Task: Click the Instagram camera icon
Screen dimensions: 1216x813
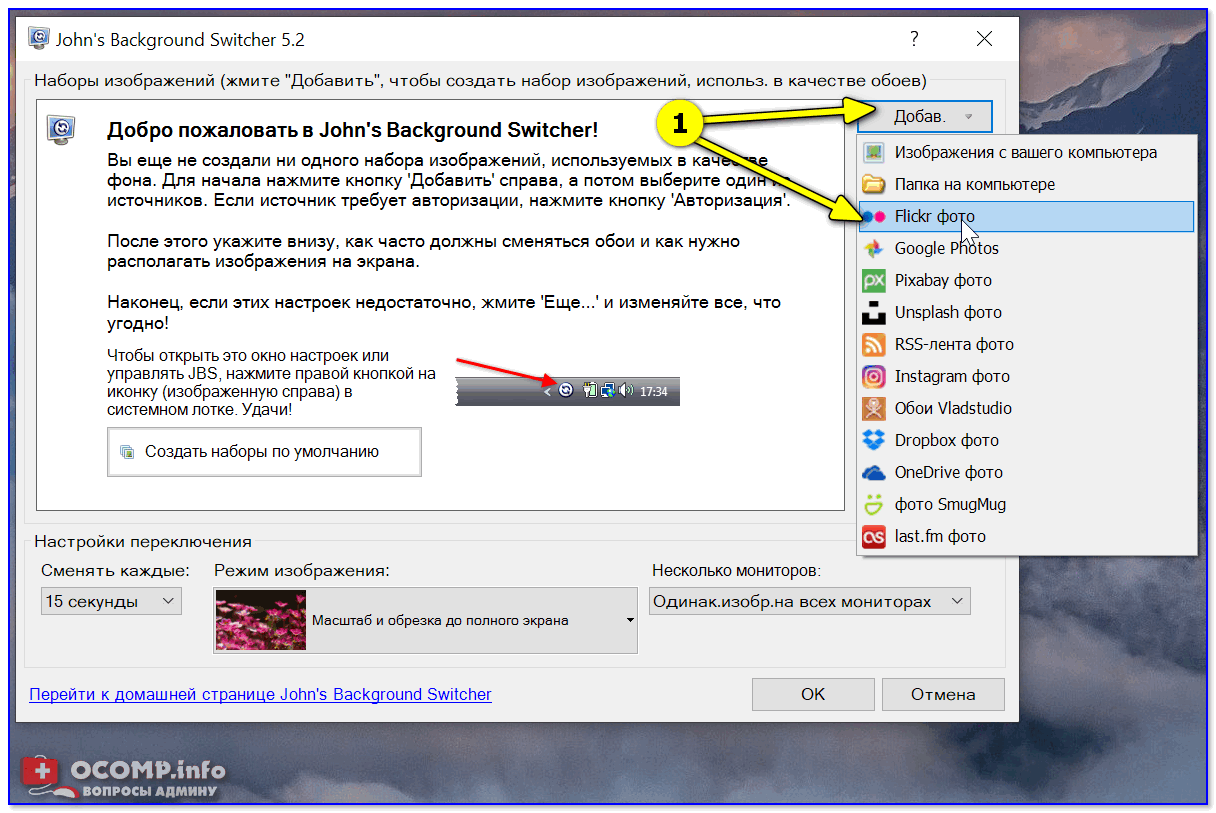Action: click(x=874, y=376)
